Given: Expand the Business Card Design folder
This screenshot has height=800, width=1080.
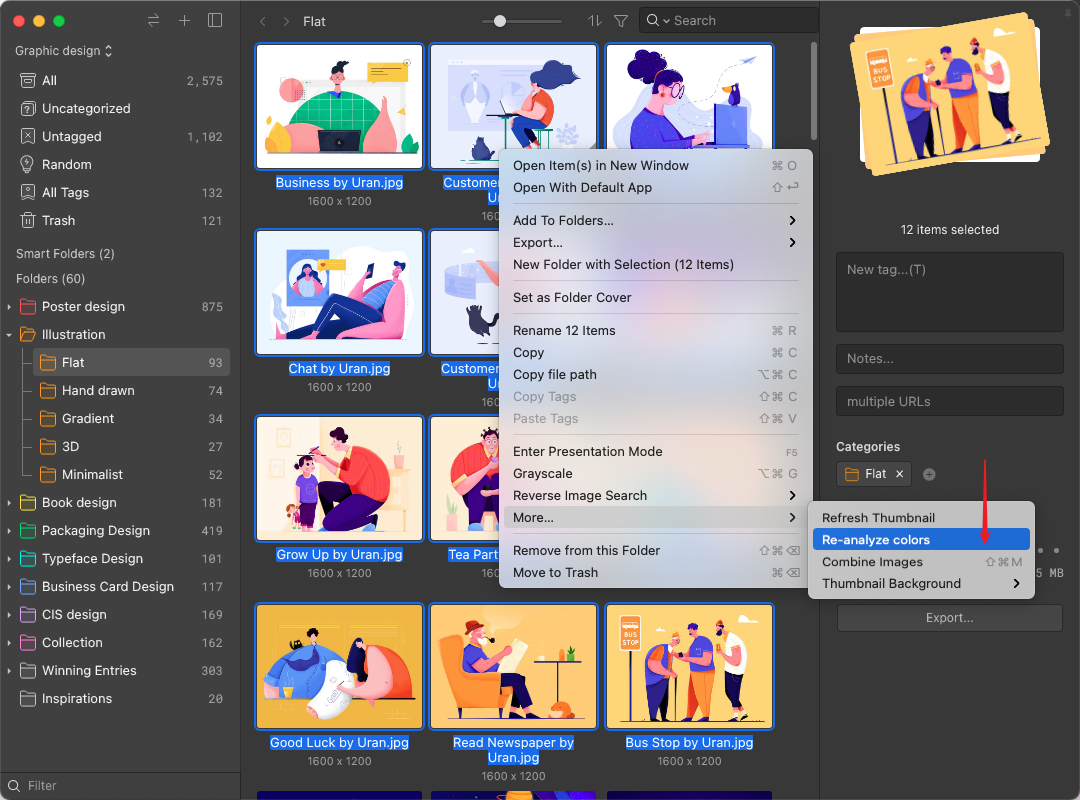Looking at the screenshot, I should point(9,587).
